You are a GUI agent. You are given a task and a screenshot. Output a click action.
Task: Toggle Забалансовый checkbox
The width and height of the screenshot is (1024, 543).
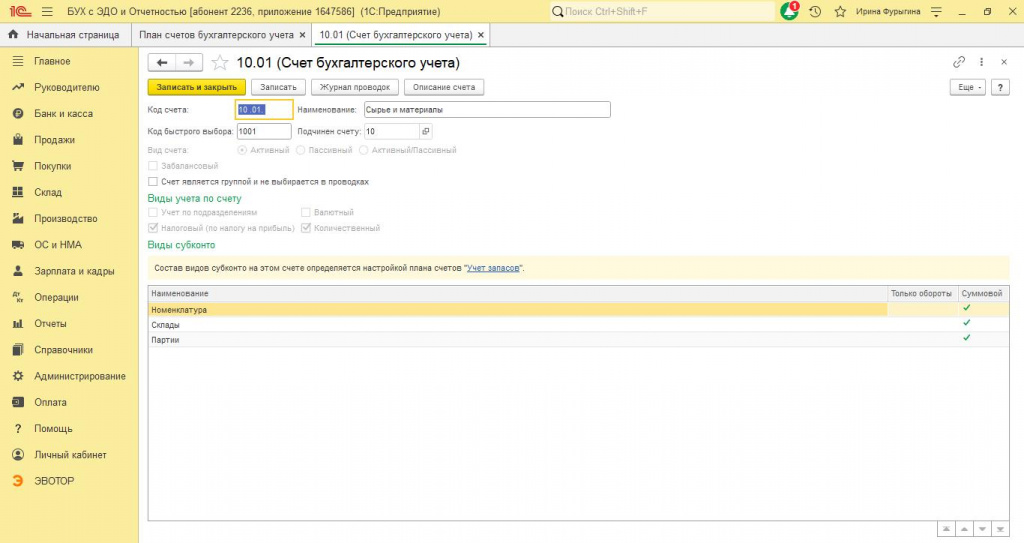pyautogui.click(x=153, y=166)
